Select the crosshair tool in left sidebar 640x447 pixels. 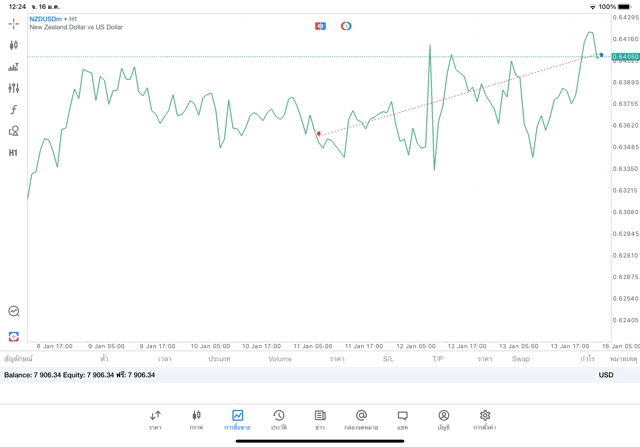(13, 24)
